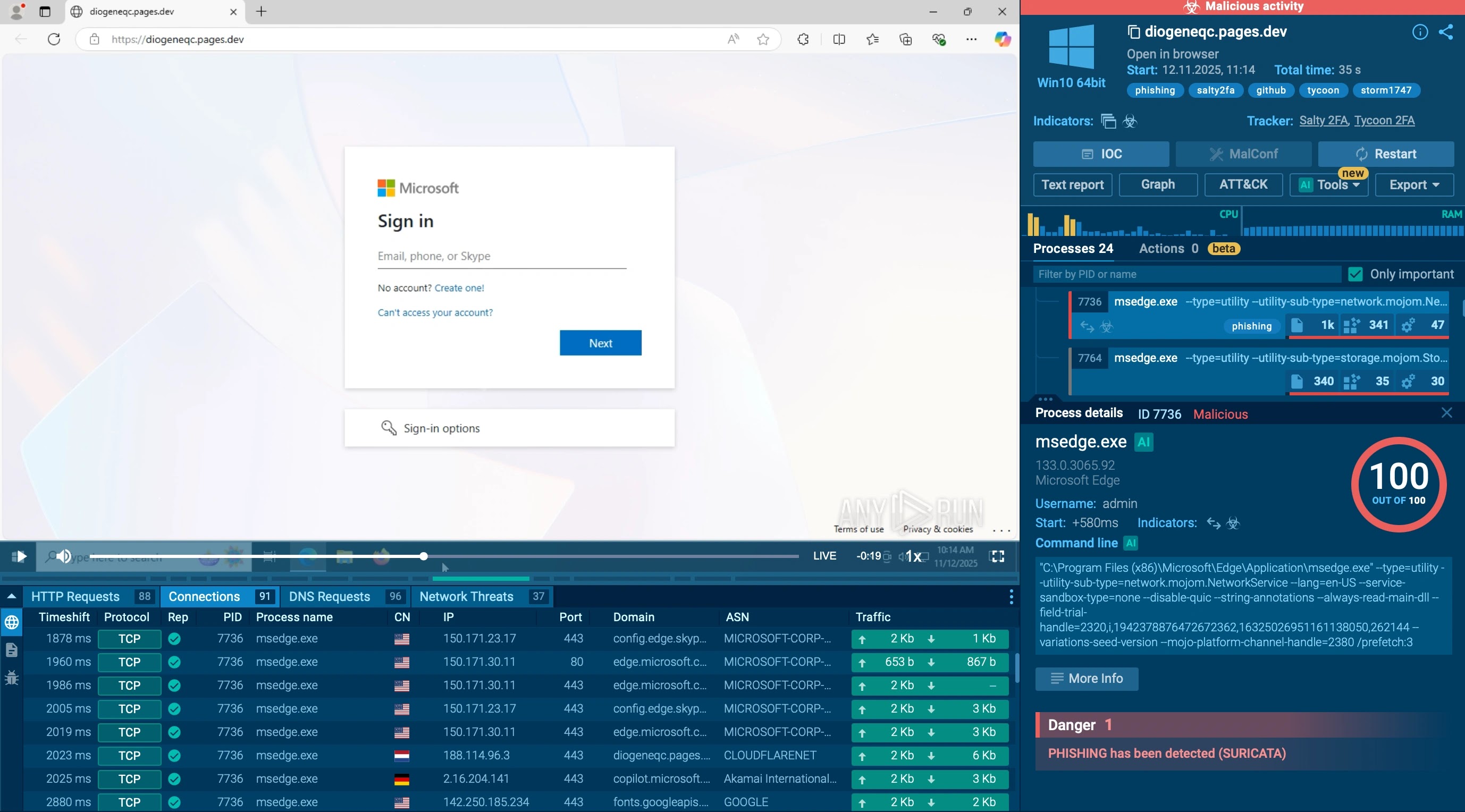This screenshot has width=1465, height=812.
Task: Open the Network Threats tab
Action: point(466,596)
